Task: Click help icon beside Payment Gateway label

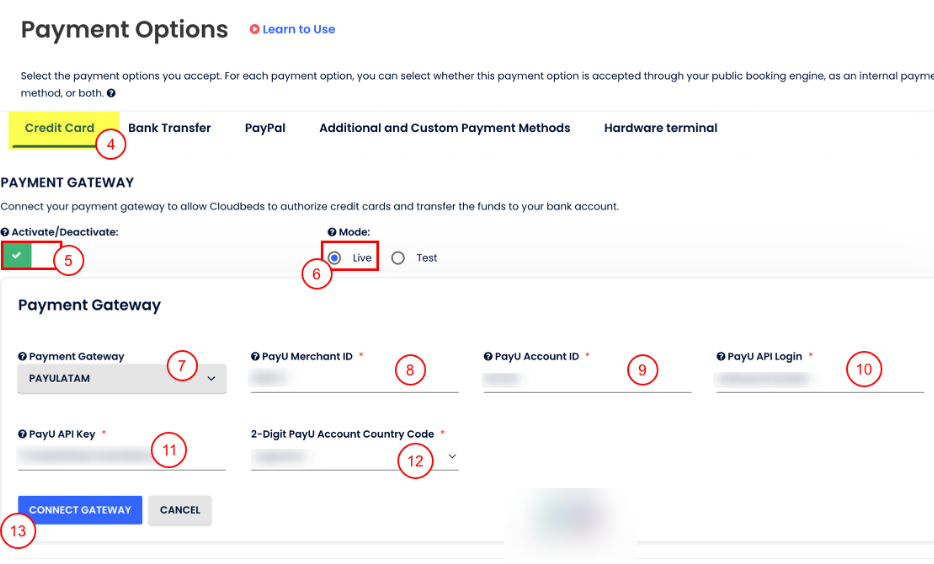Action: (22, 356)
